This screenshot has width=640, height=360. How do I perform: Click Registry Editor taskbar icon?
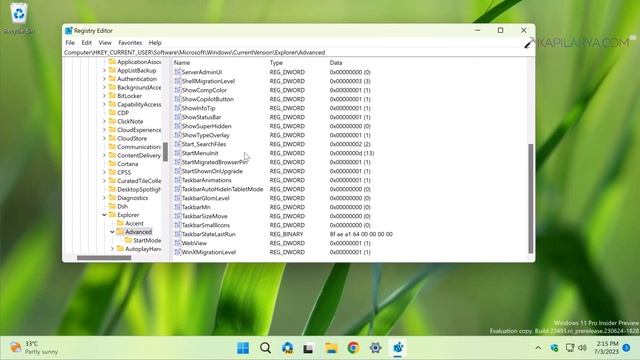(398, 348)
